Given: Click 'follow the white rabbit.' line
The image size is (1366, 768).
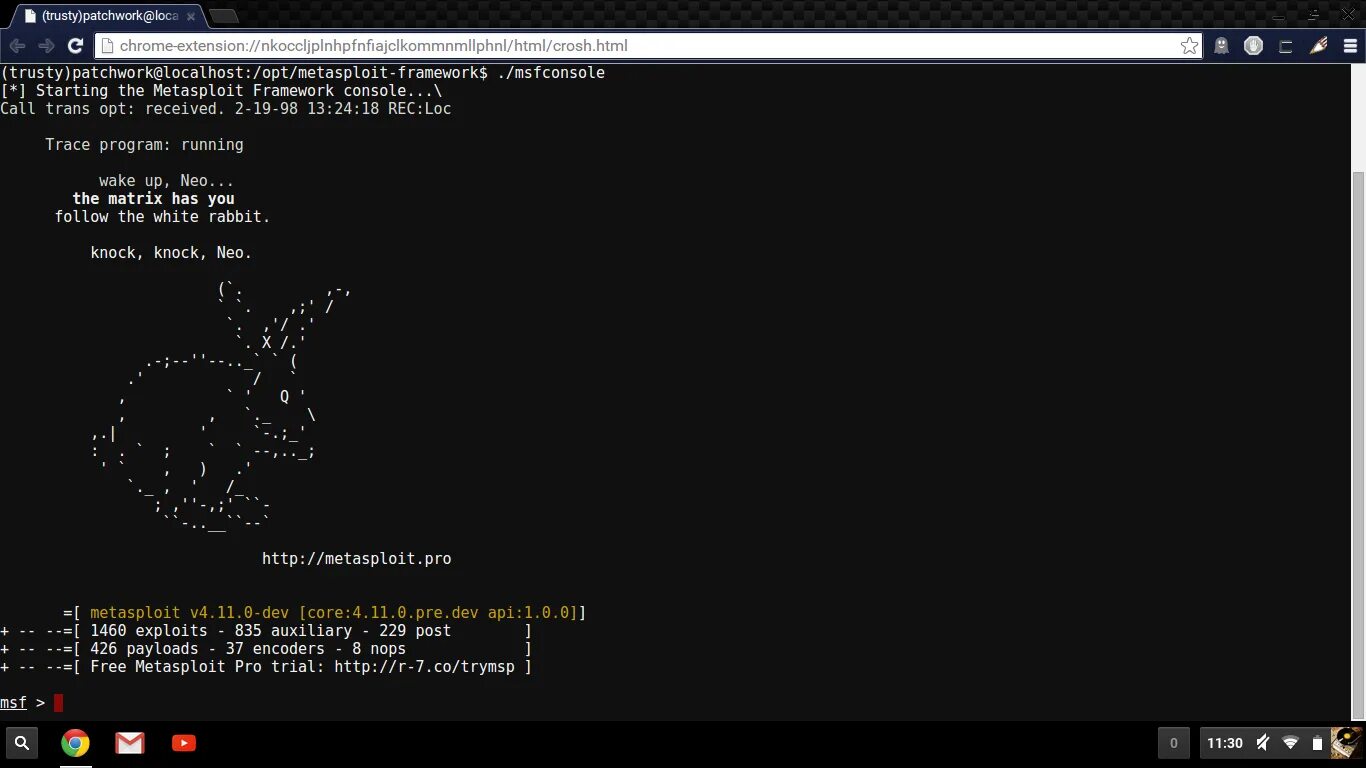Looking at the screenshot, I should 163,217.
